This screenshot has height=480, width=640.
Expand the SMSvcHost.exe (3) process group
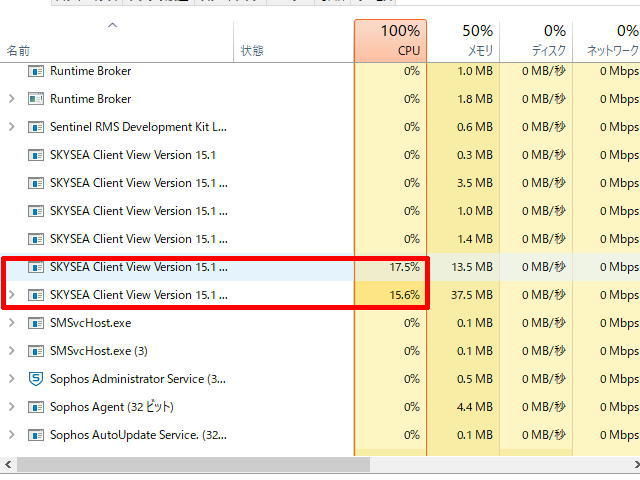click(x=12, y=351)
